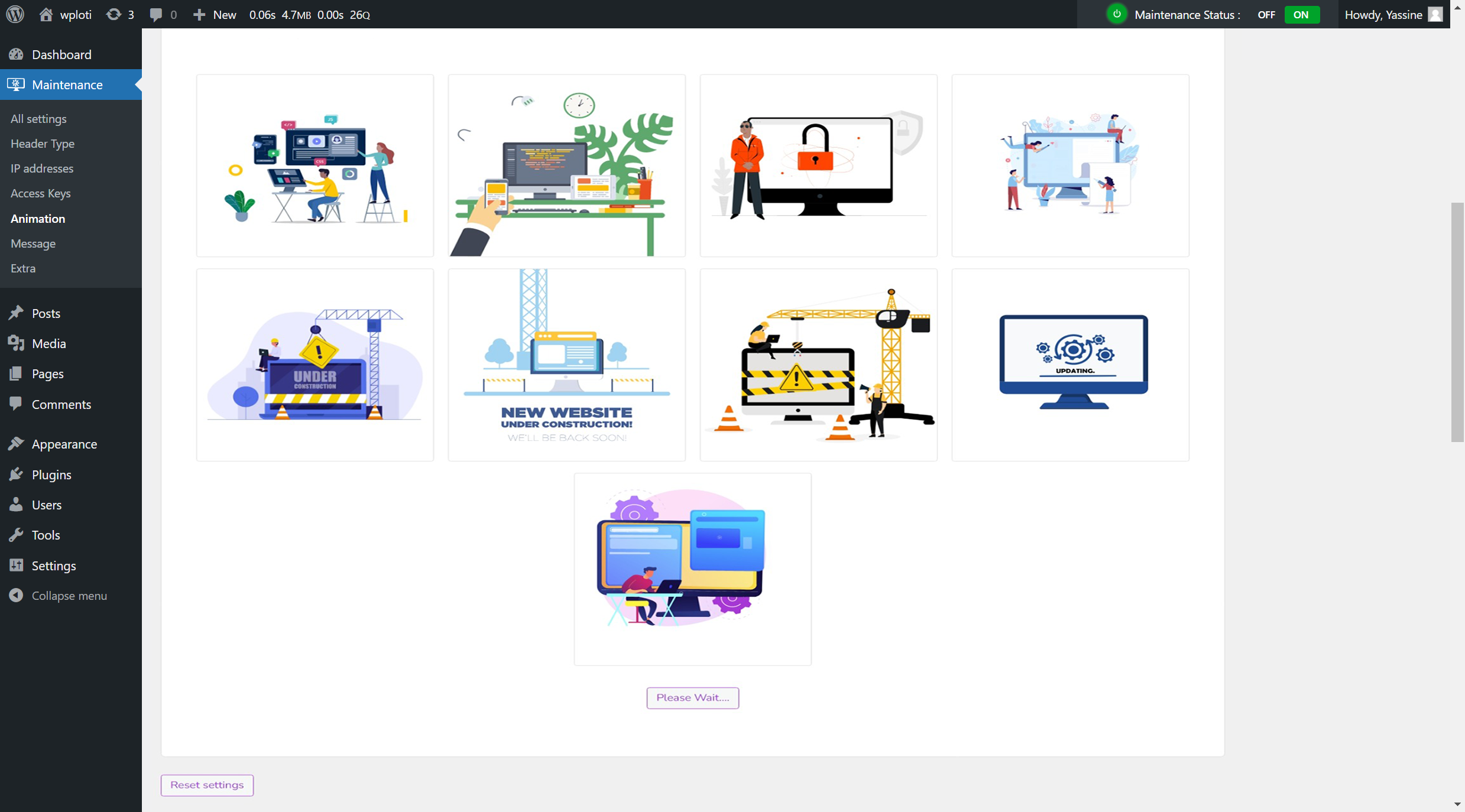
Task: Select the purple gears developer animation
Action: [x=692, y=569]
